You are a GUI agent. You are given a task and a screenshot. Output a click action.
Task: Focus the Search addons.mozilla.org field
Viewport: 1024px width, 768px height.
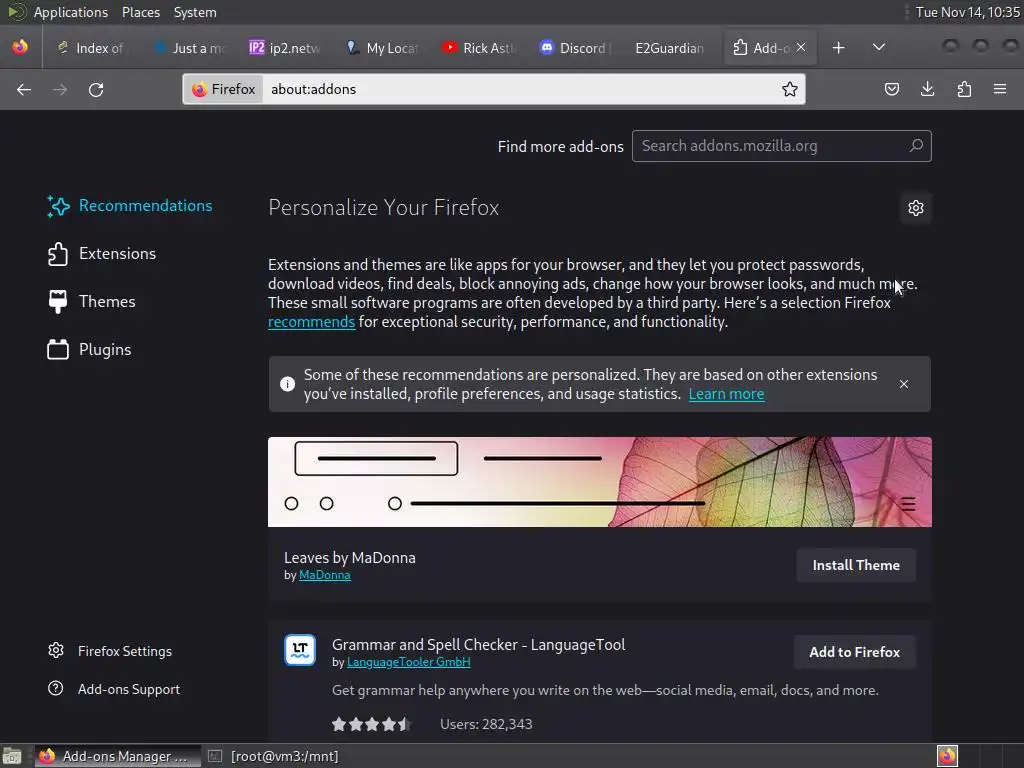coord(781,146)
